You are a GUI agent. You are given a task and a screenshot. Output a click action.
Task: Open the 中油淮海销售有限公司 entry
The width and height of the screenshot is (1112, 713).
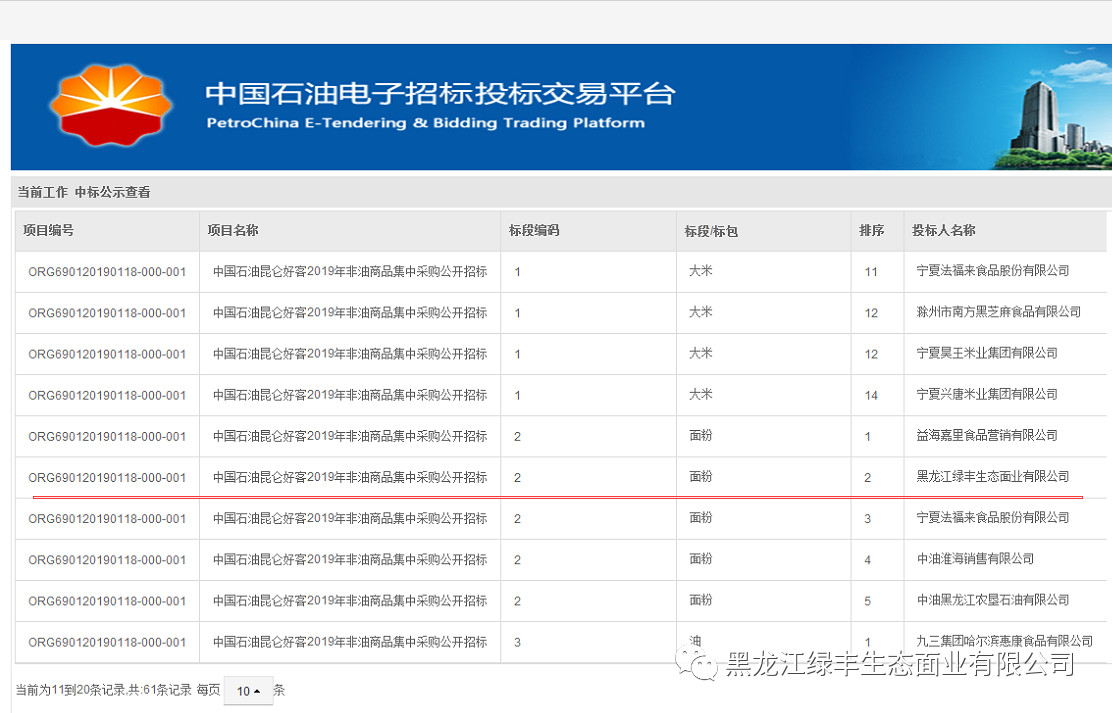coord(975,559)
